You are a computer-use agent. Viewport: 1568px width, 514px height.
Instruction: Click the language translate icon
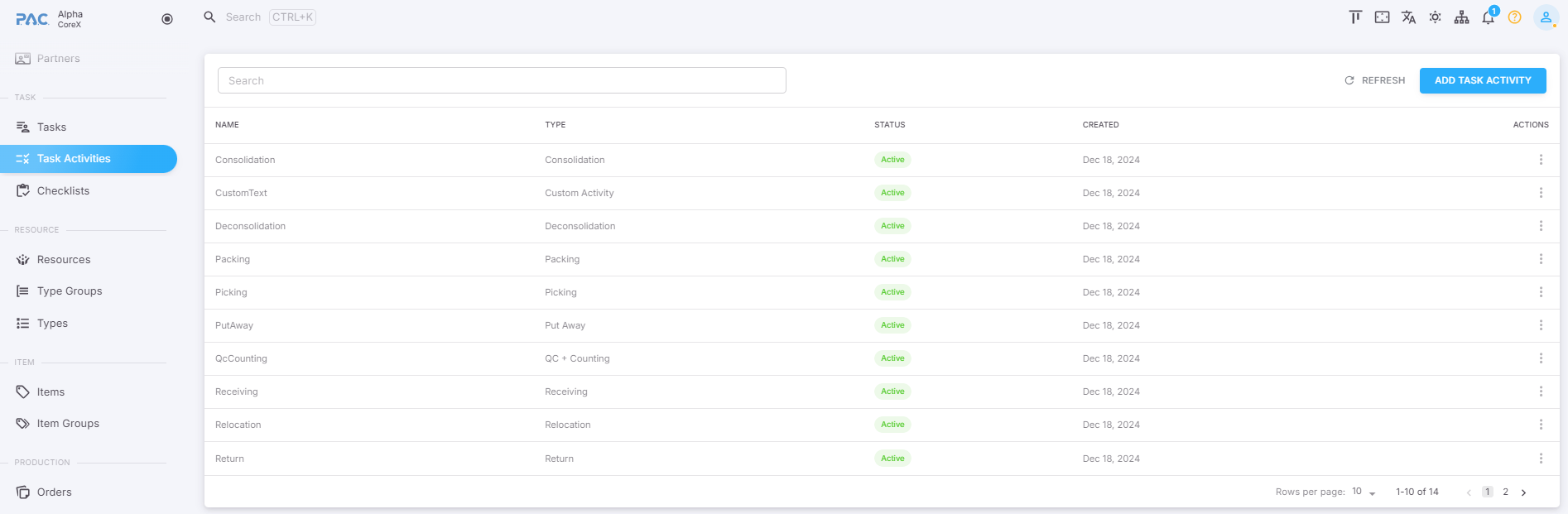click(1408, 17)
